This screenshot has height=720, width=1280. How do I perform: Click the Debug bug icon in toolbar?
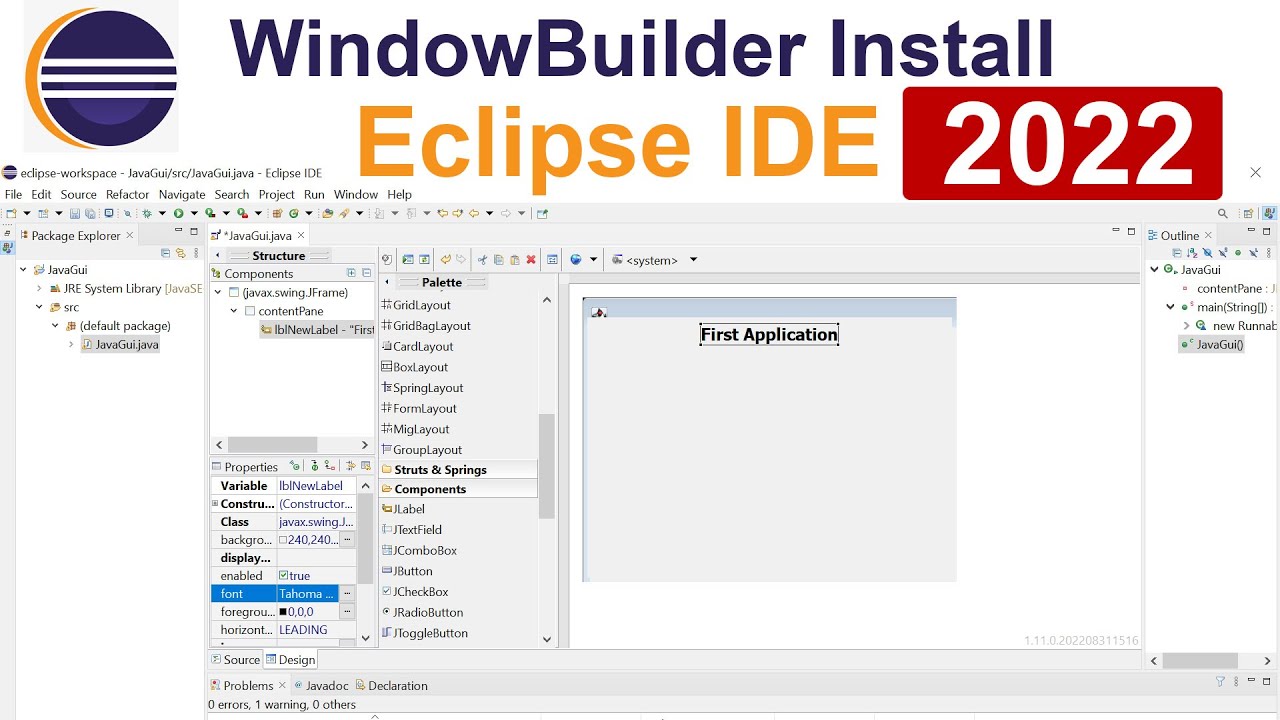tap(146, 213)
